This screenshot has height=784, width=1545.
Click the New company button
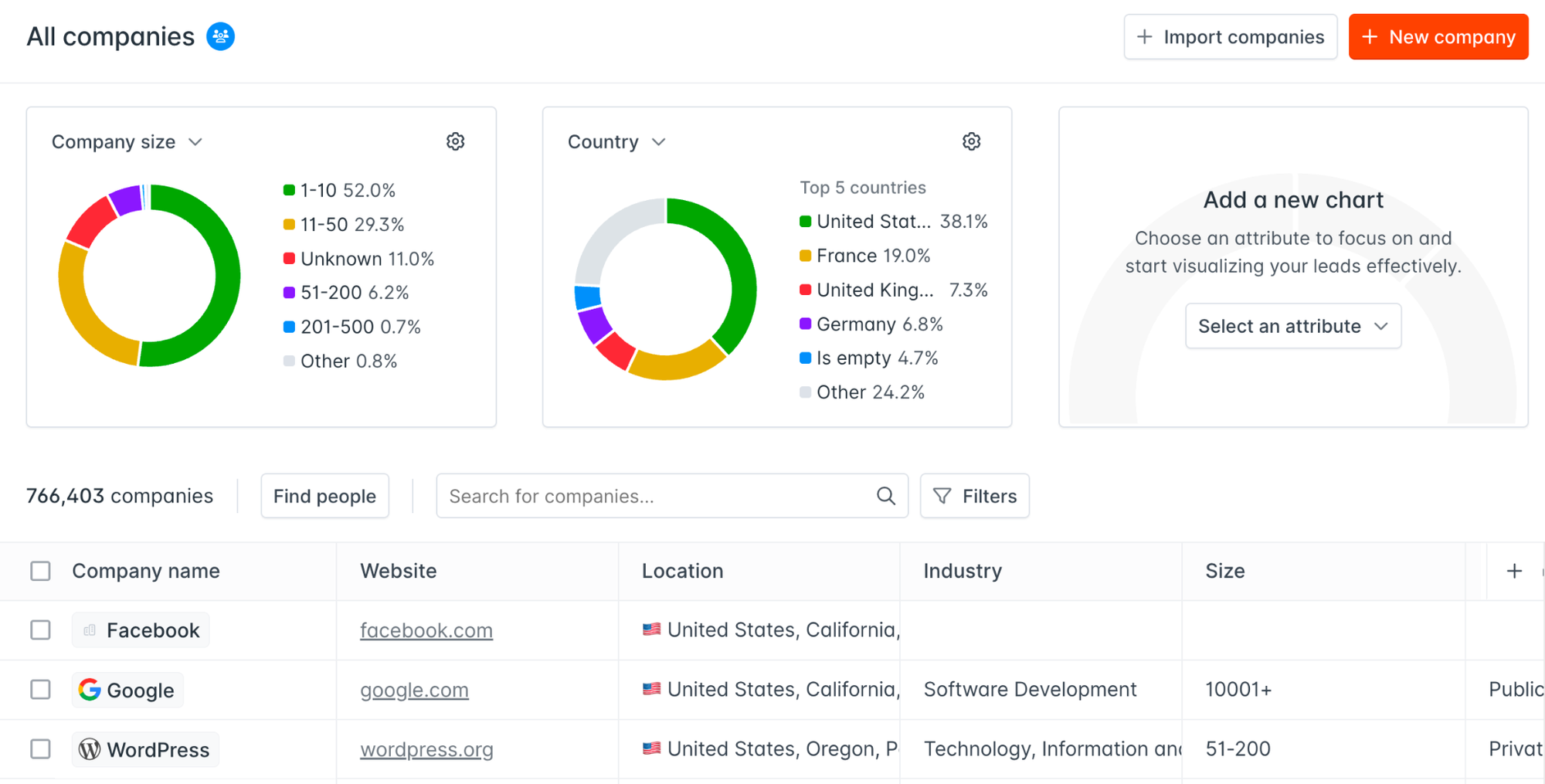click(1438, 37)
